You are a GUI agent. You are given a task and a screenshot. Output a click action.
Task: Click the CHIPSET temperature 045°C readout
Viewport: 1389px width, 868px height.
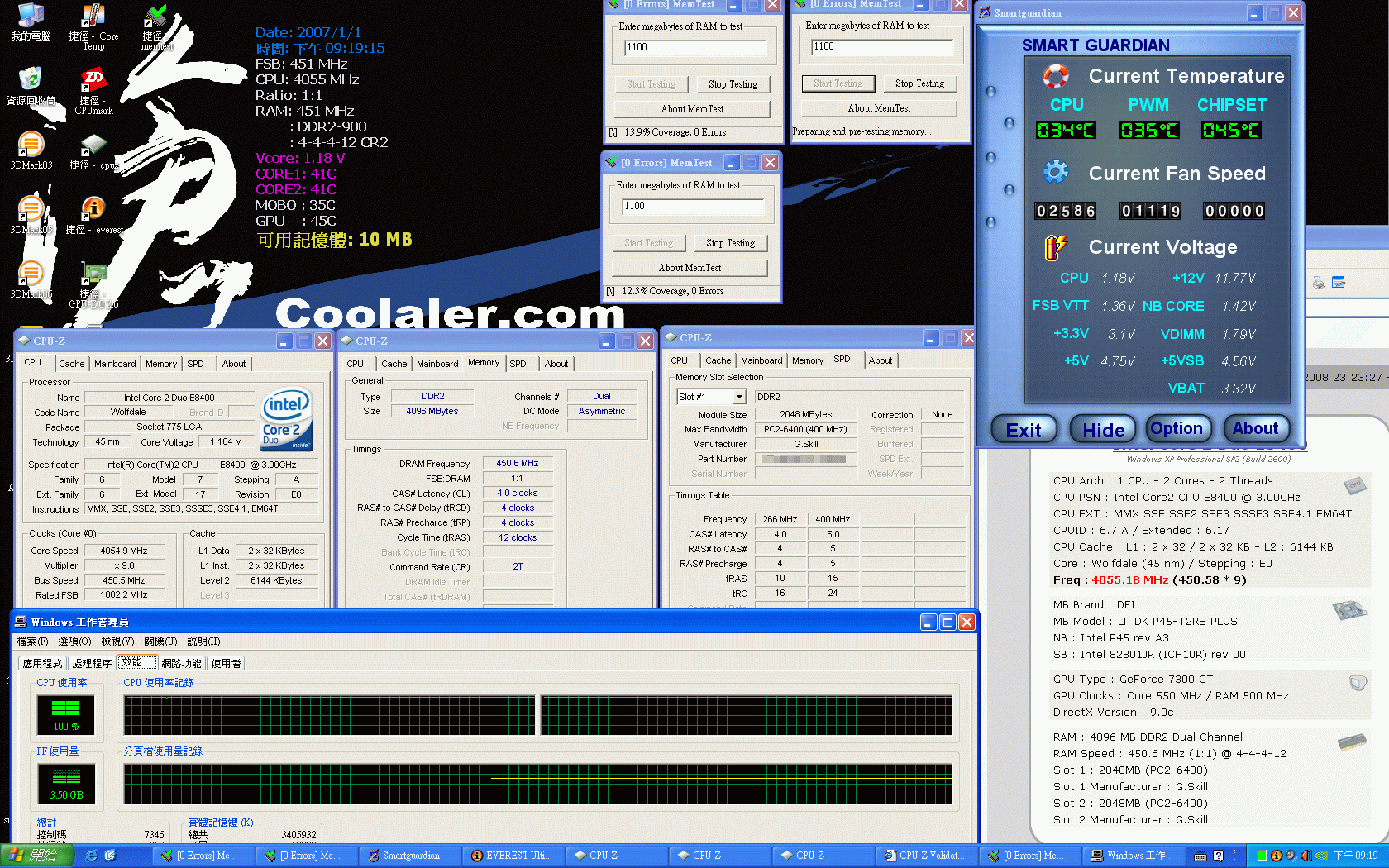(x=1232, y=130)
